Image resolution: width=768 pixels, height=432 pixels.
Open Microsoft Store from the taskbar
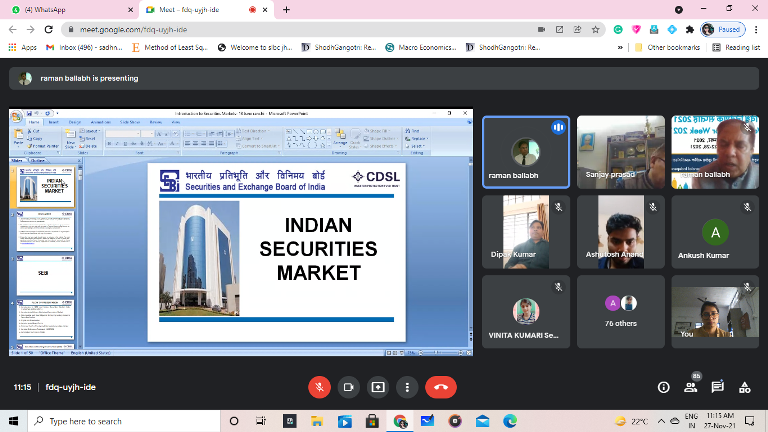372,421
